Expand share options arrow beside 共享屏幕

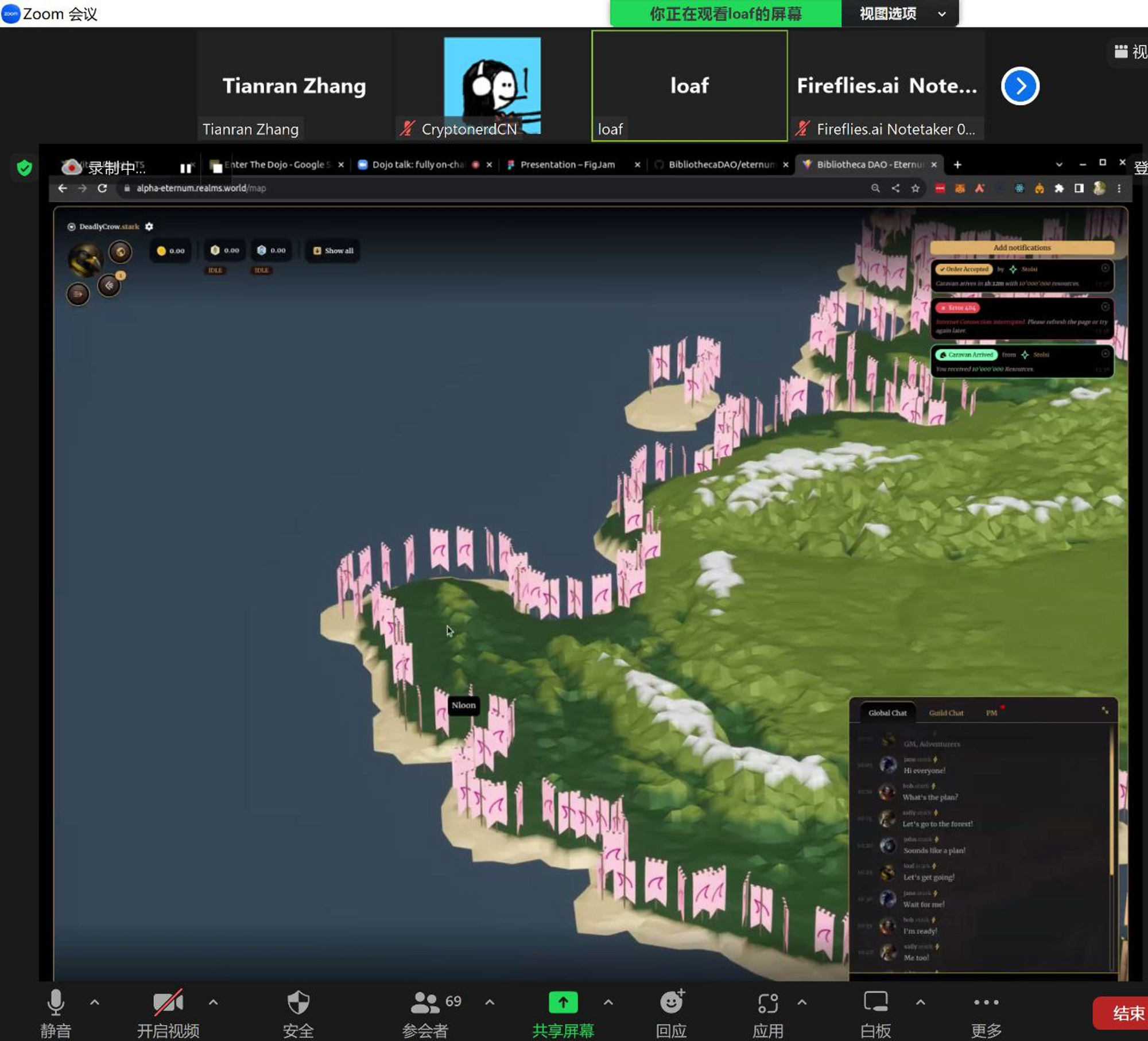pyautogui.click(x=608, y=1002)
